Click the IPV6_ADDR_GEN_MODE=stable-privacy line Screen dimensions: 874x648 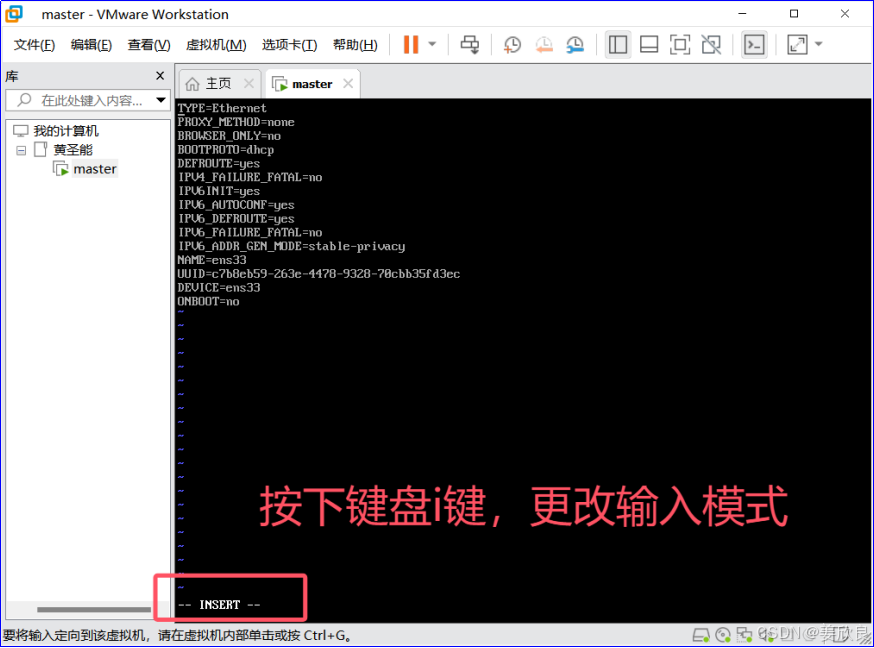pyautogui.click(x=292, y=246)
